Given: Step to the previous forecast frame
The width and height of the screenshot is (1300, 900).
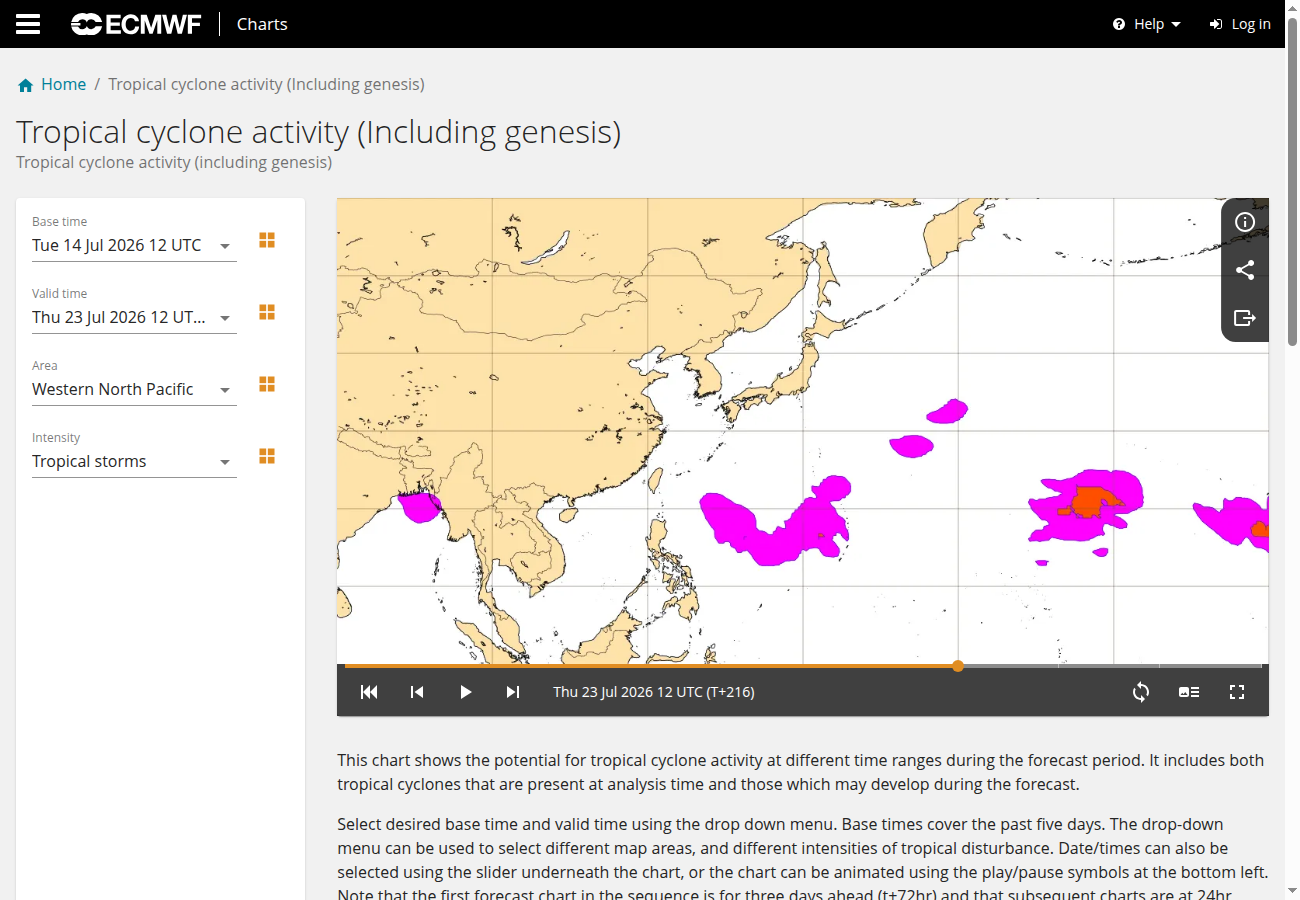Looking at the screenshot, I should coord(417,692).
